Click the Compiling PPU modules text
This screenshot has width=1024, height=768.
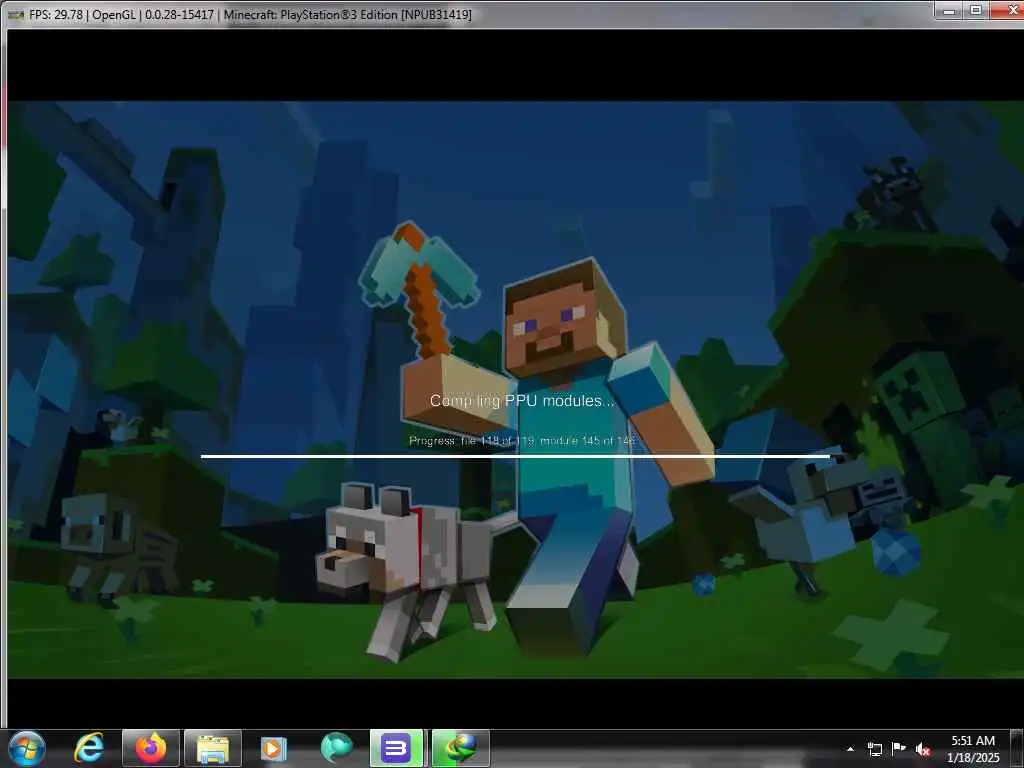[x=522, y=401]
